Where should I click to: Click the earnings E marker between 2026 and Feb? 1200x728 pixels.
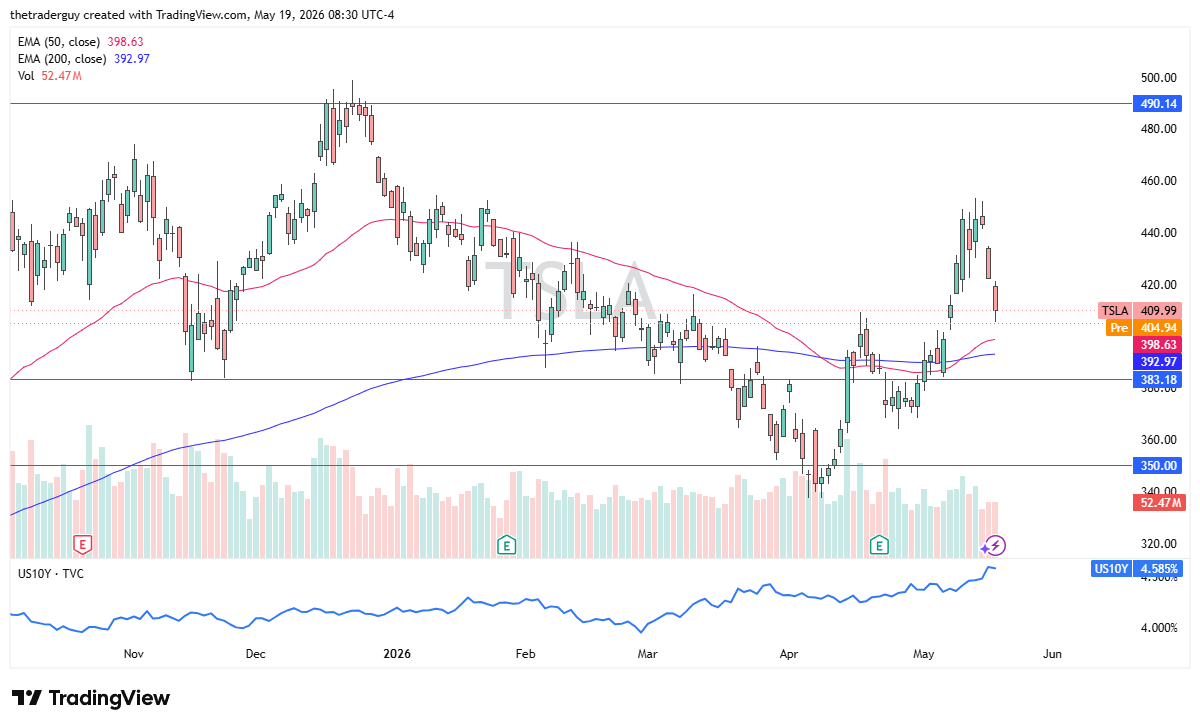(507, 545)
